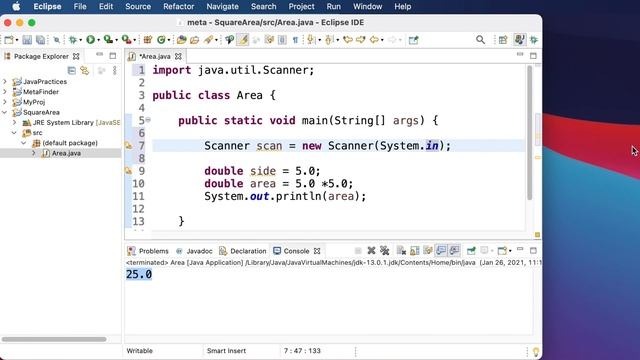Open dropdown arrow beside New Class icon
This screenshot has height=360, width=640.
tap(169, 40)
